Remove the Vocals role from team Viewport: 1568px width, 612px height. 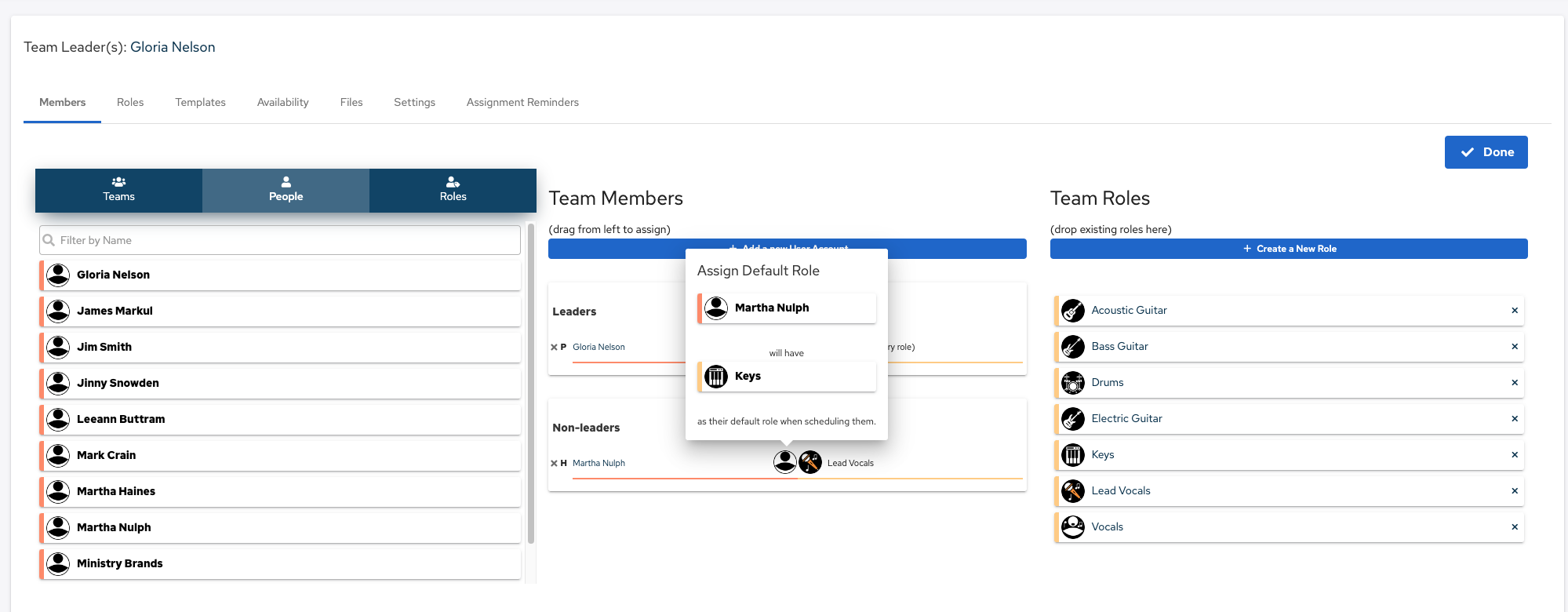click(1514, 527)
